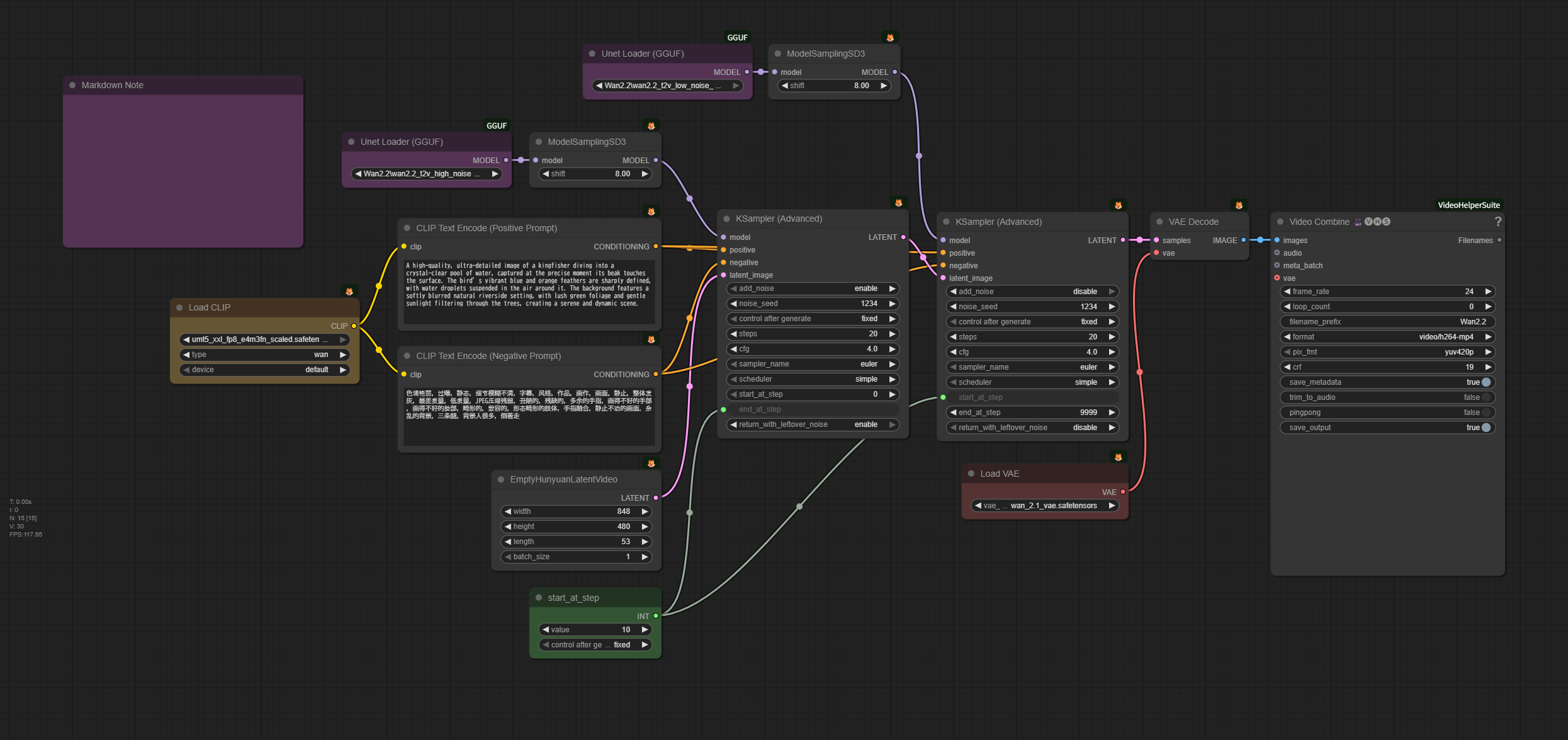The height and width of the screenshot is (740, 1568).
Task: Decrease frame_rate using its left arrow
Action: [1287, 292]
